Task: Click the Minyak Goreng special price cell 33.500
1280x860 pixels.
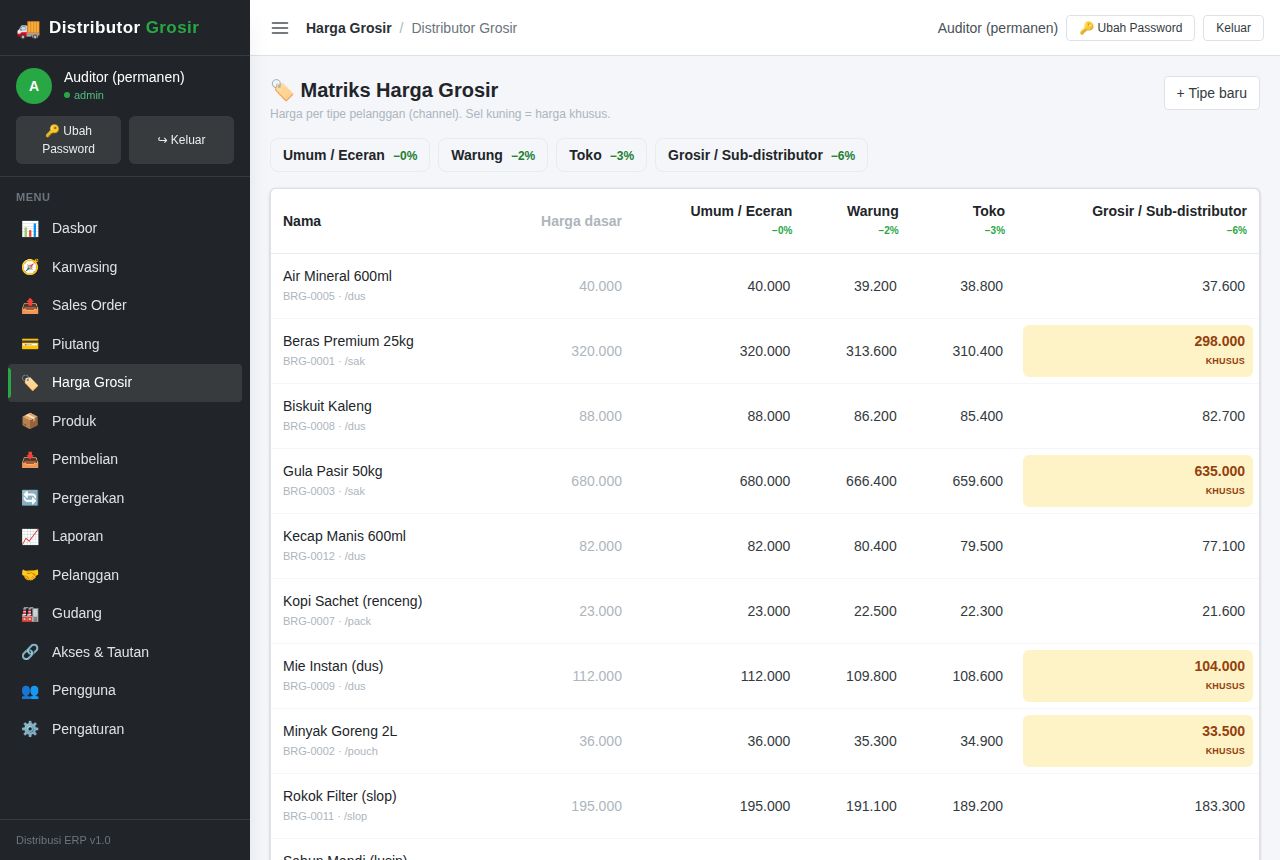Action: pos(1138,741)
